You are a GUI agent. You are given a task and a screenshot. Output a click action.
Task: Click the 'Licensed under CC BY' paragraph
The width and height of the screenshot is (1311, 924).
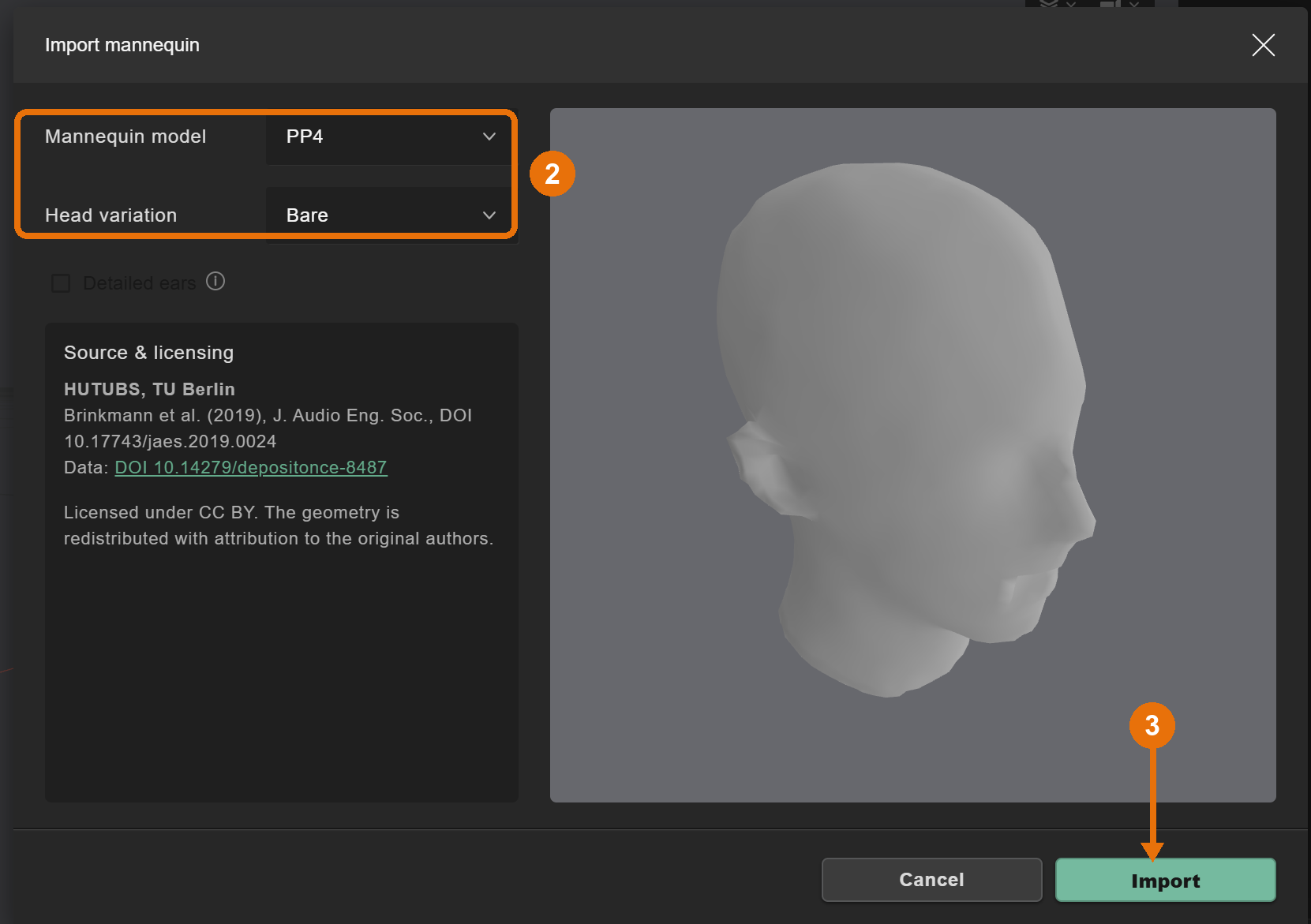279,526
